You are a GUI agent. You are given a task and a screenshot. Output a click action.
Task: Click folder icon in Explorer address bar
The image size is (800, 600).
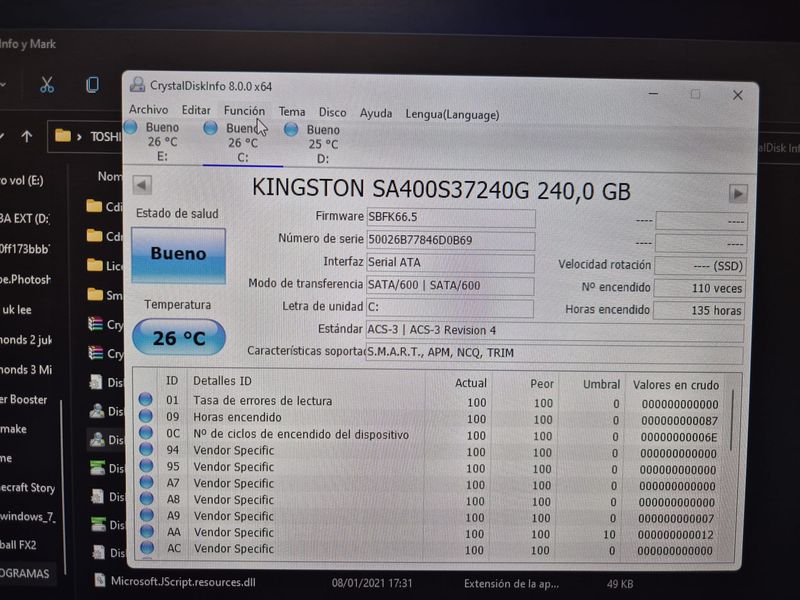(63, 136)
